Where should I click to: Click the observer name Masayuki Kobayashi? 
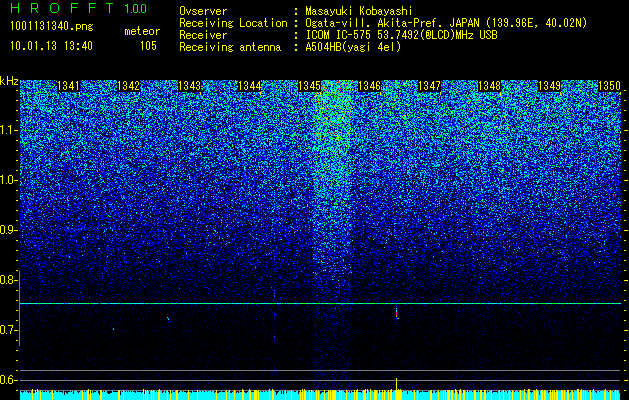click(359, 11)
